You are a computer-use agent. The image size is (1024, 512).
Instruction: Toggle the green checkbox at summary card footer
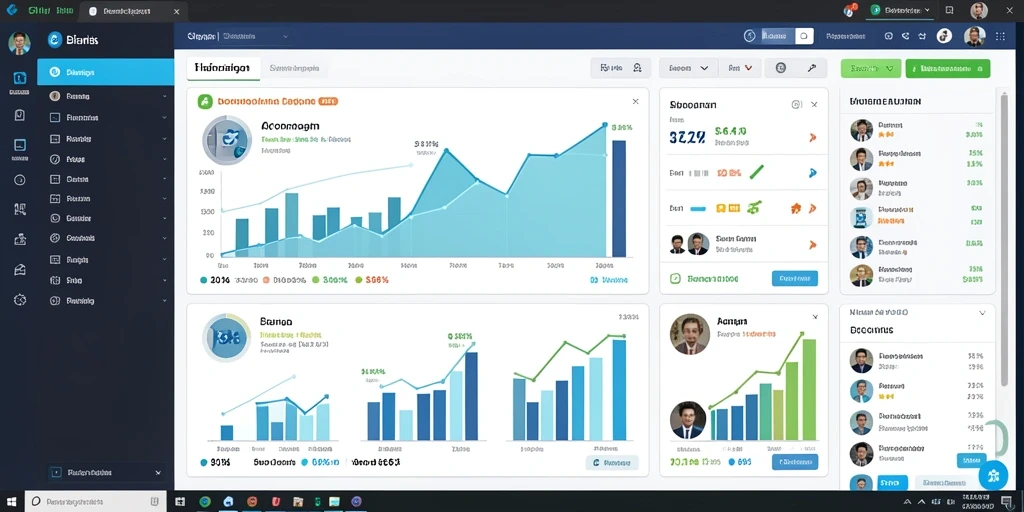675,279
